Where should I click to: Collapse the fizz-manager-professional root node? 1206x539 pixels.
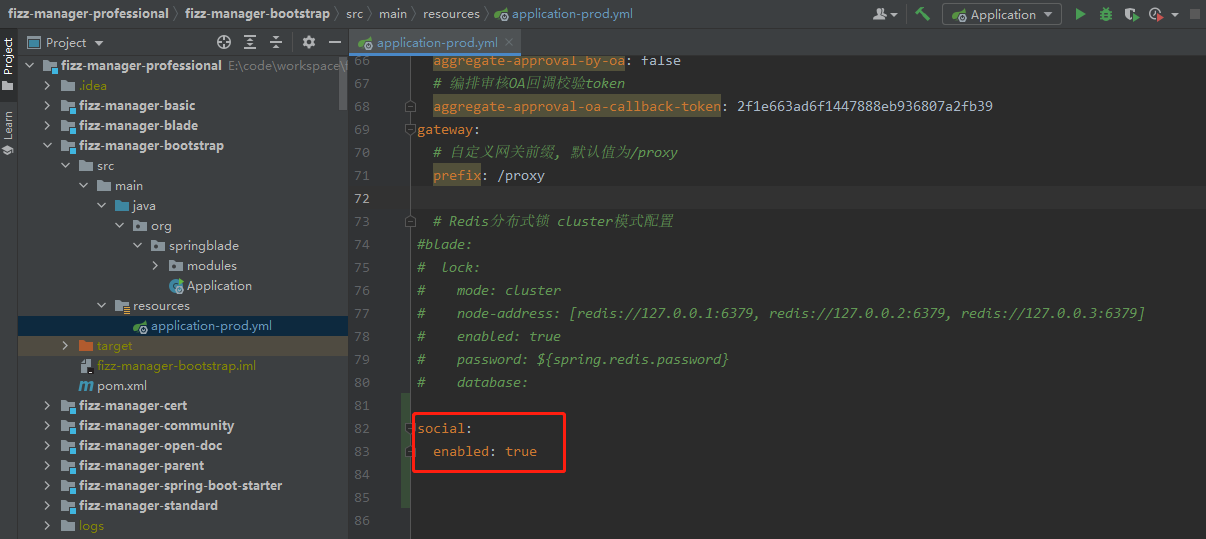point(29,66)
